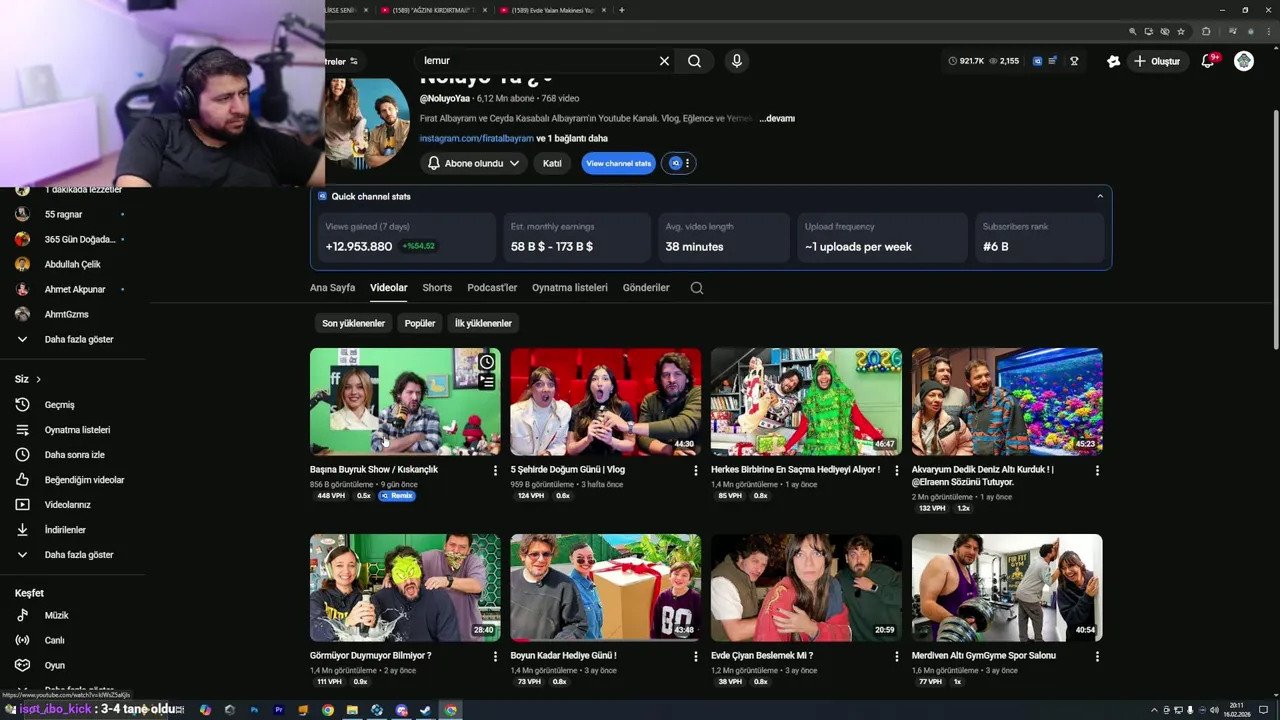The image size is (1280, 720).
Task: Click the Remix badge on first video
Action: click(397, 496)
